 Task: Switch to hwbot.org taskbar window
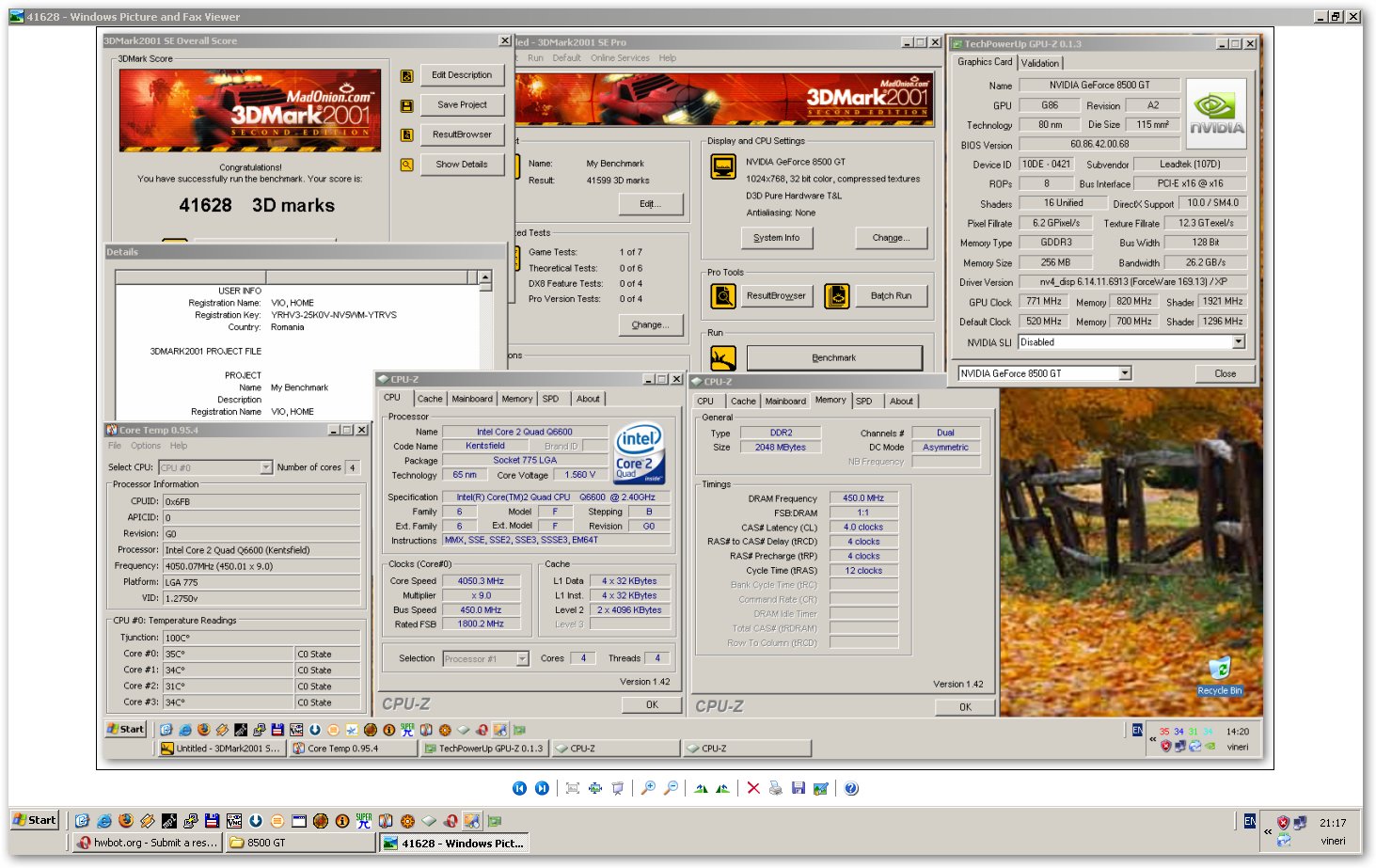[149, 844]
